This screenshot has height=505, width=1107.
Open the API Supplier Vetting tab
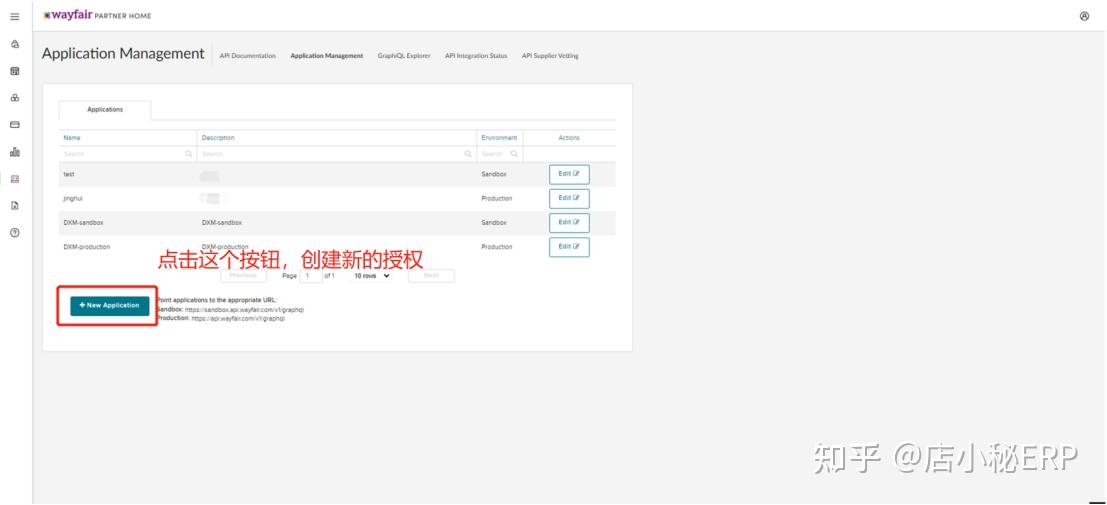[550, 56]
